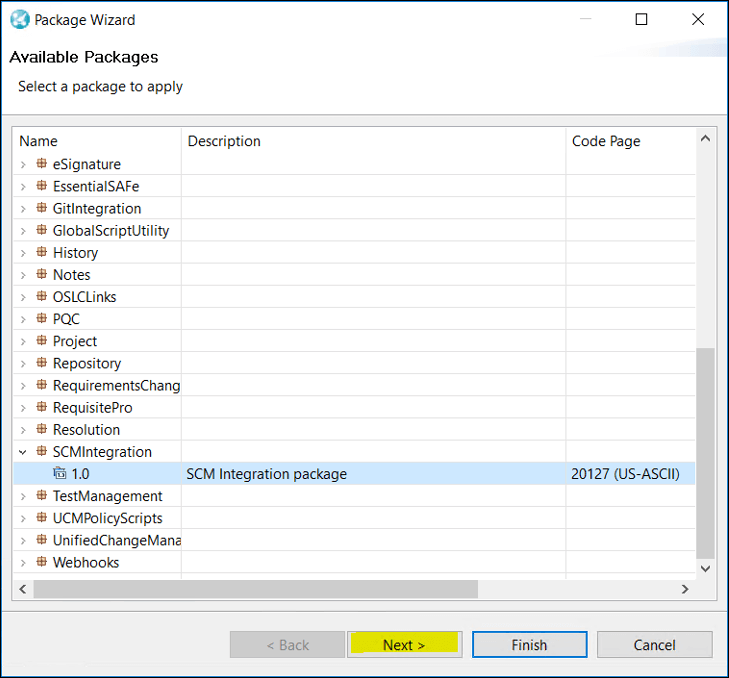Screen dimensions: 729x678
Task: Click the TestManagement package icon
Action: [42, 495]
